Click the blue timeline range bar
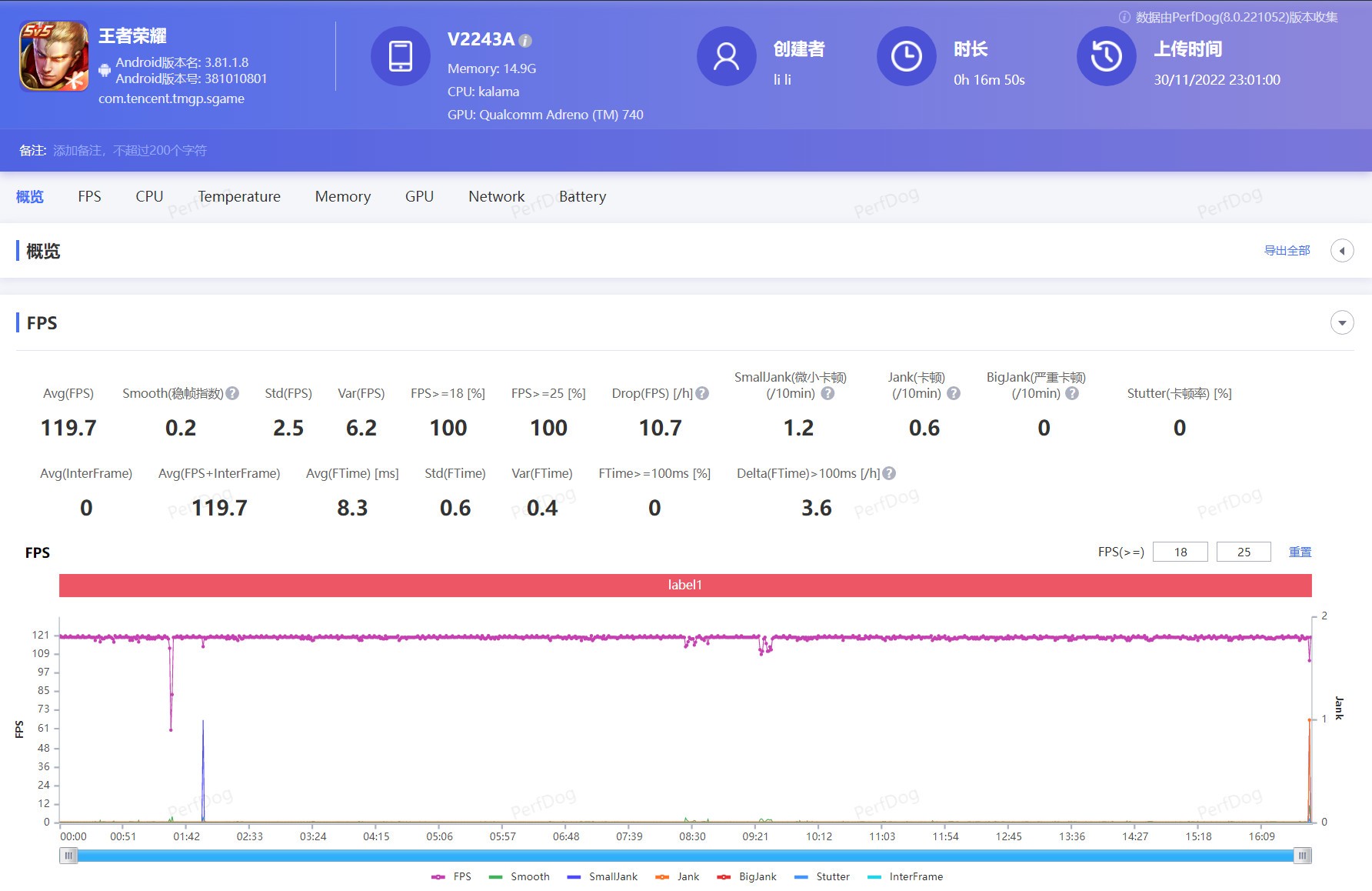The width and height of the screenshot is (1372, 891). point(685,856)
